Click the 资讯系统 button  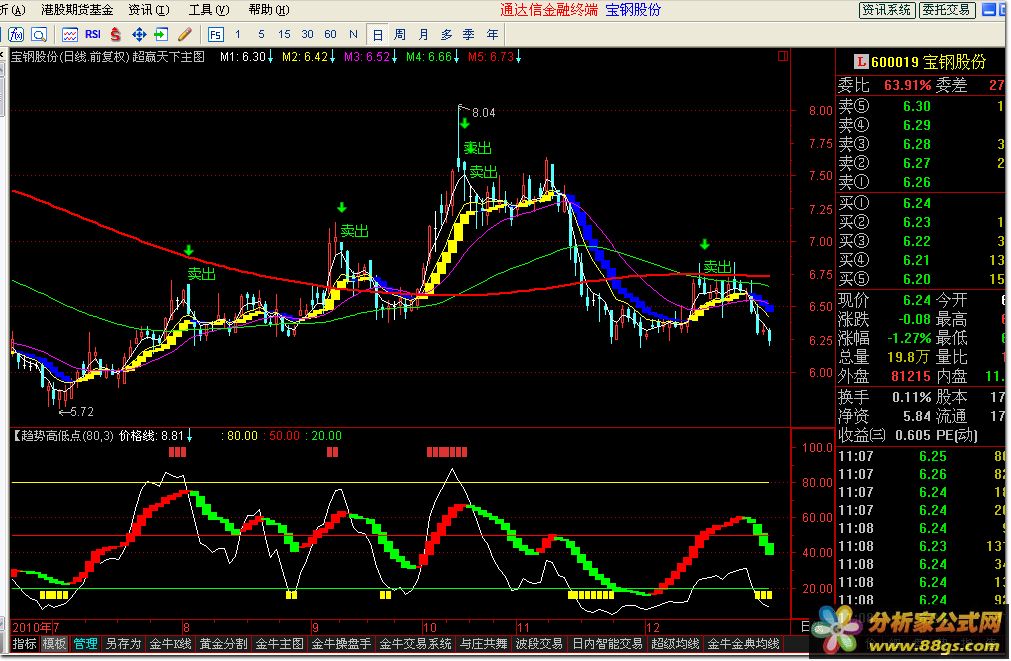click(x=887, y=10)
